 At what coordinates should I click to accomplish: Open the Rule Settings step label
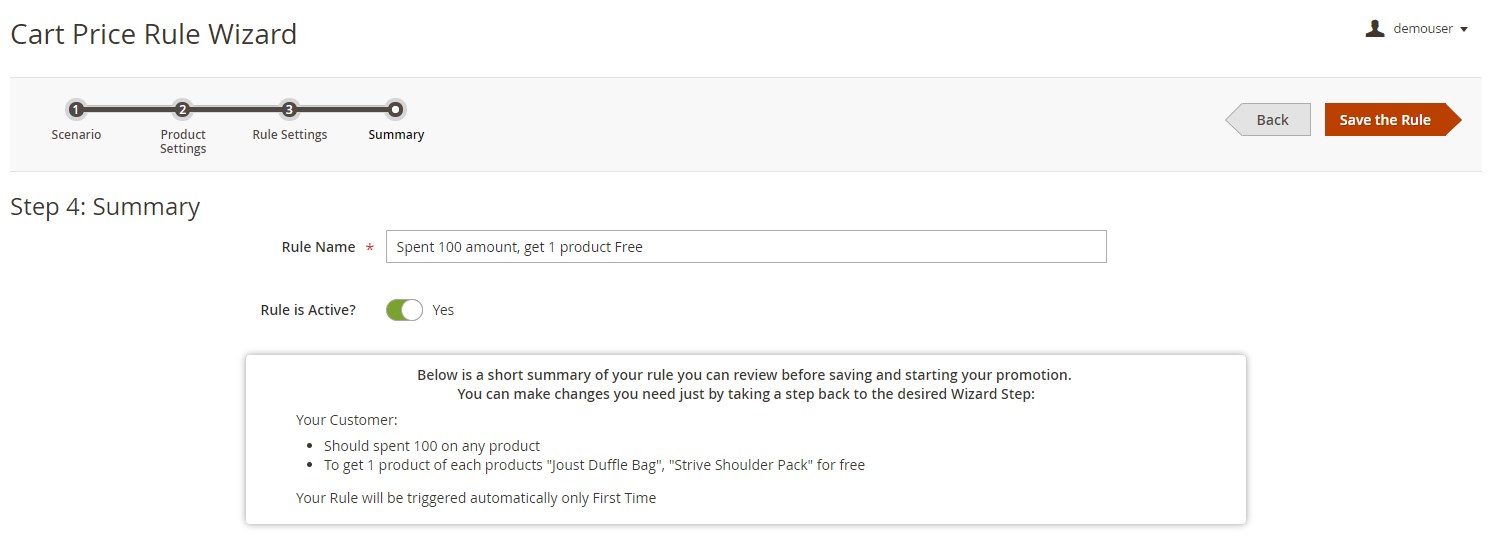coord(290,134)
